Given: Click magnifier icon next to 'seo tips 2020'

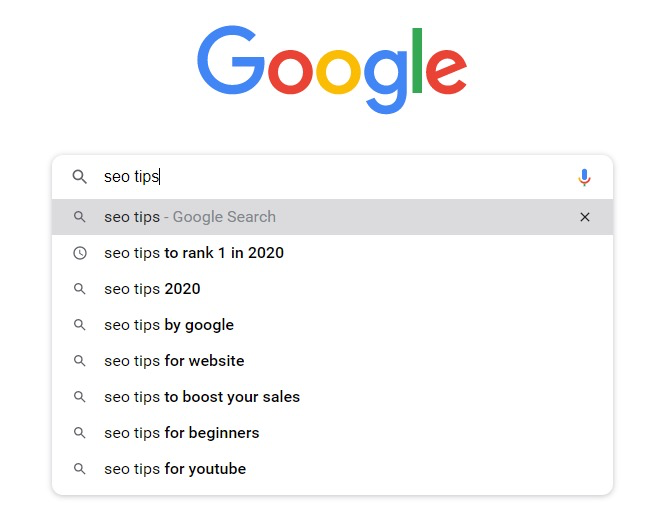Looking at the screenshot, I should click(x=79, y=289).
